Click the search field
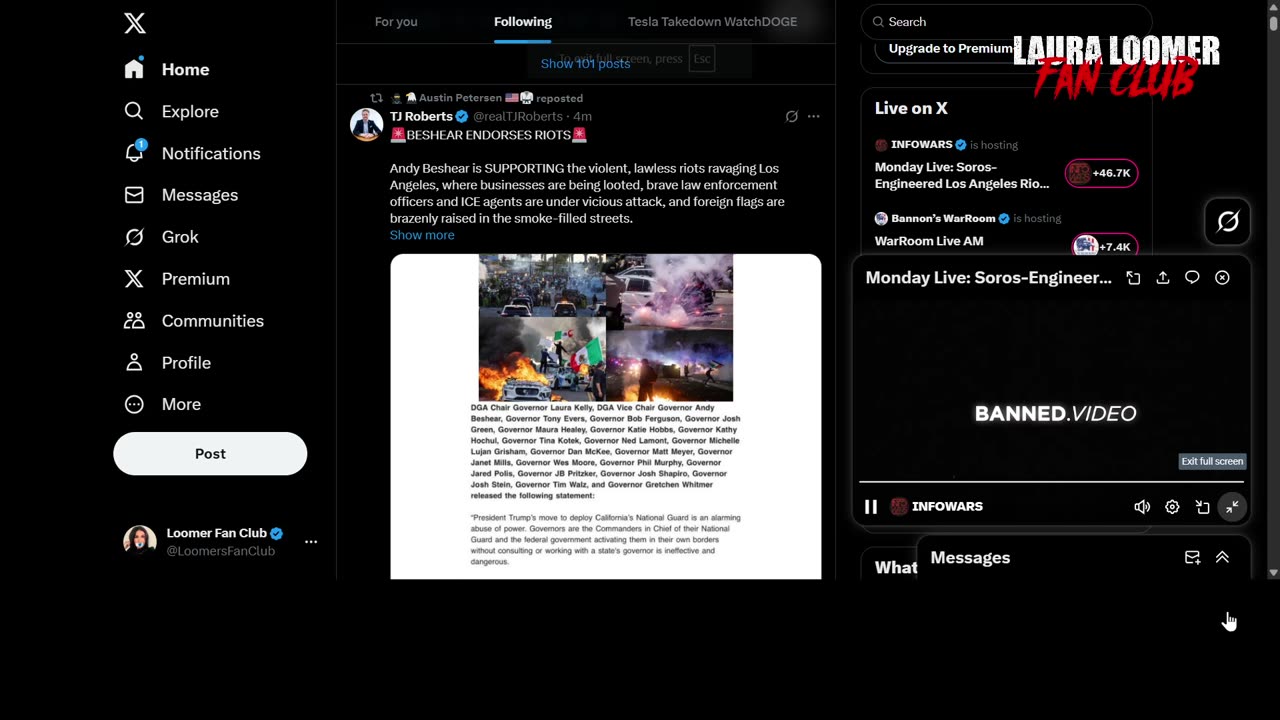 1006,22
